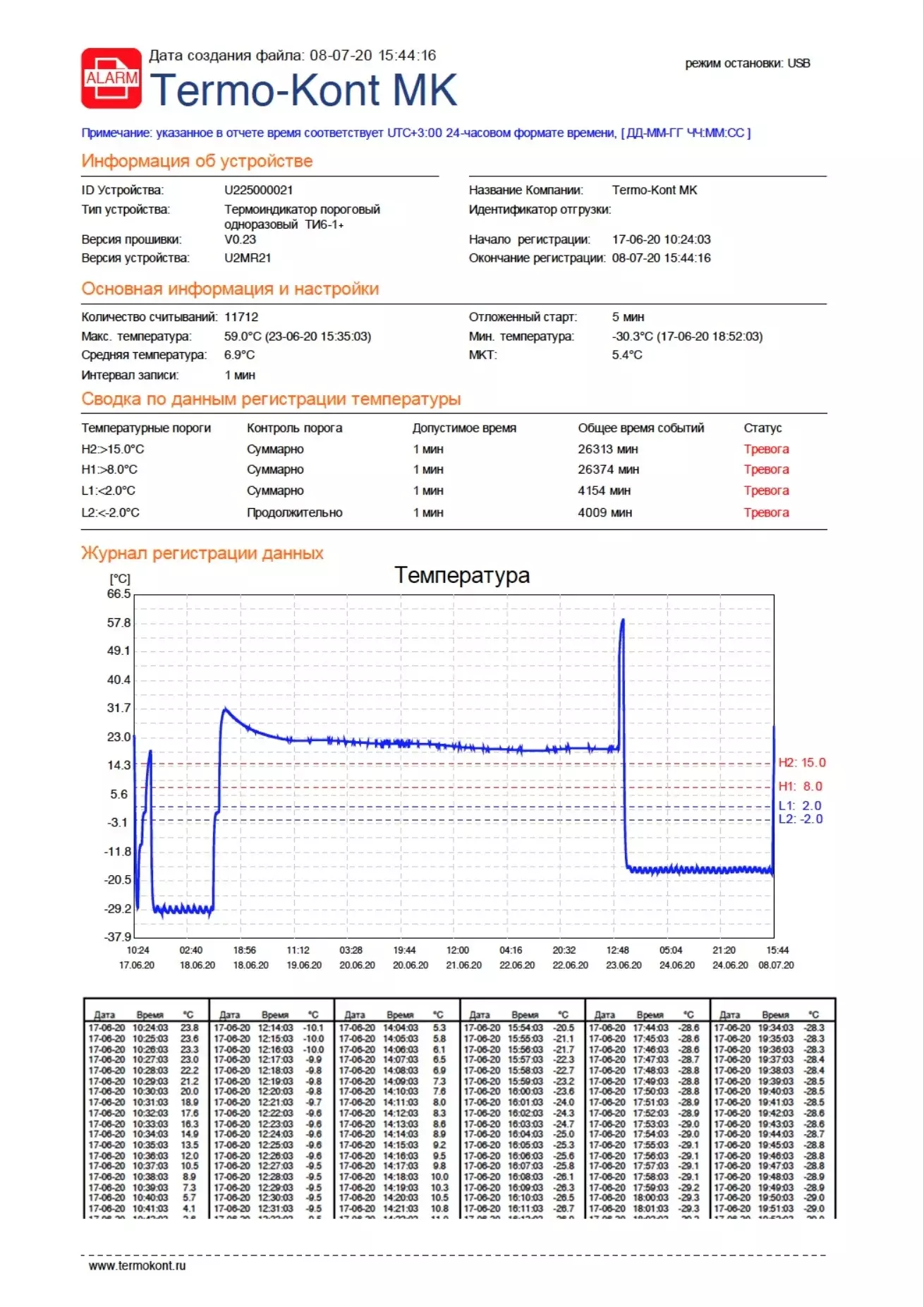Image resolution: width=924 pixels, height=1307 pixels.
Task: Click the Сводка по данным регистрации температуры heading
Action: point(271,399)
